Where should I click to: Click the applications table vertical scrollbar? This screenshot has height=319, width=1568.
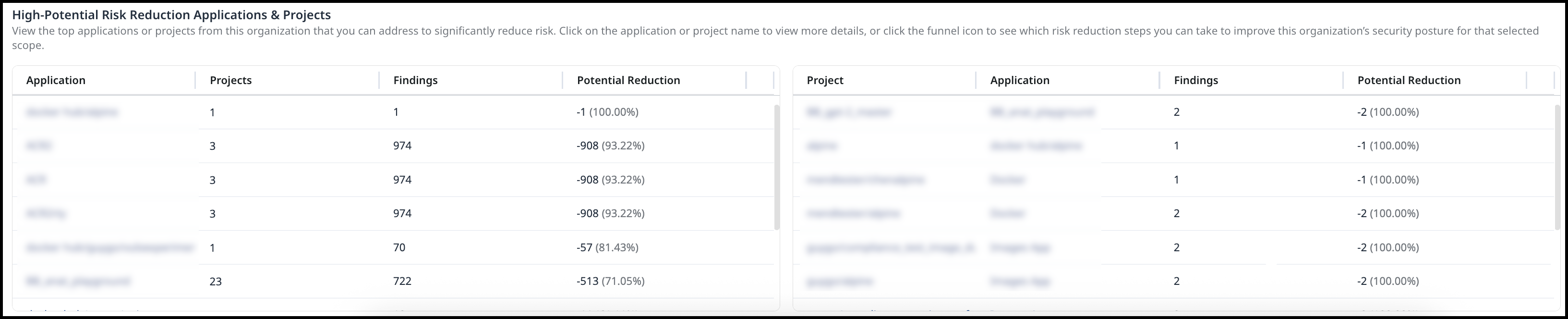pyautogui.click(x=776, y=167)
